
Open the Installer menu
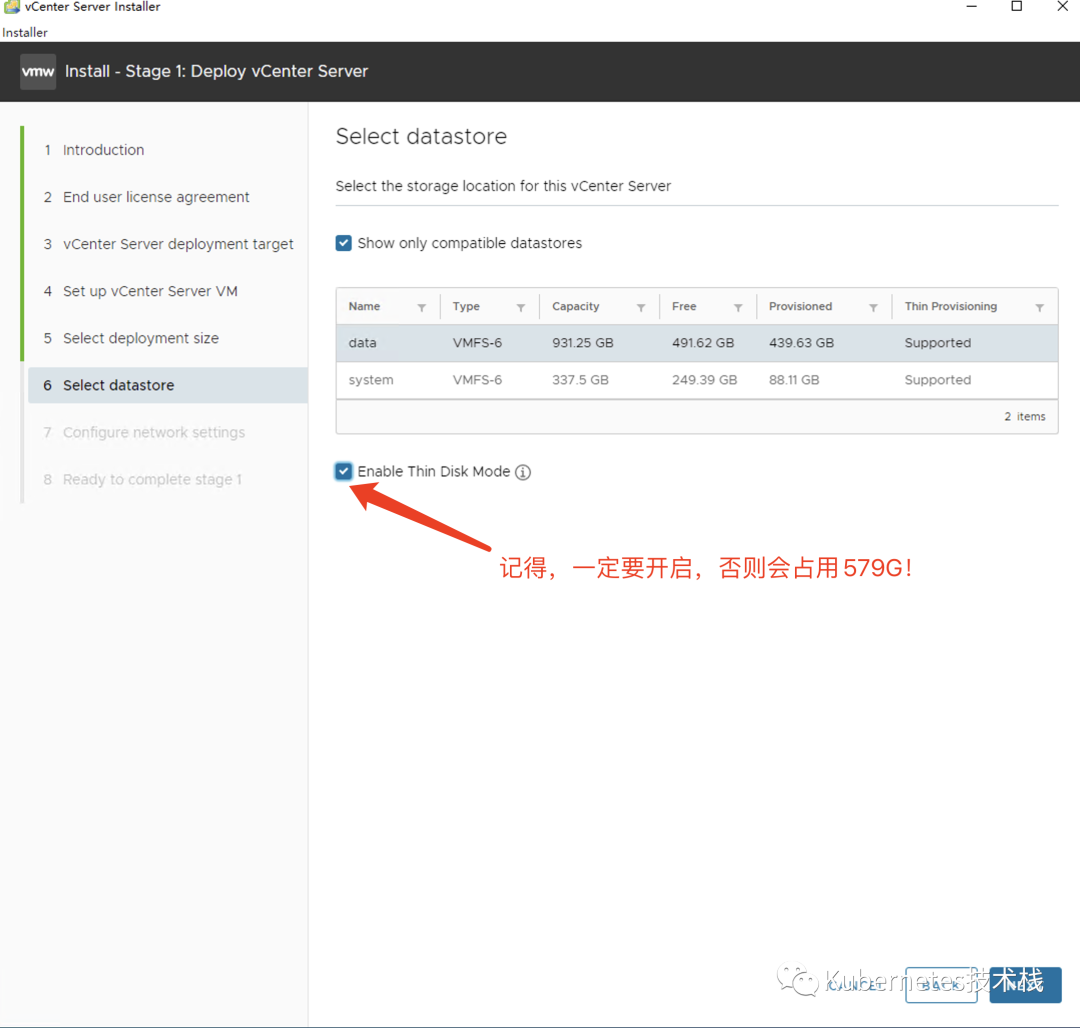pos(25,32)
